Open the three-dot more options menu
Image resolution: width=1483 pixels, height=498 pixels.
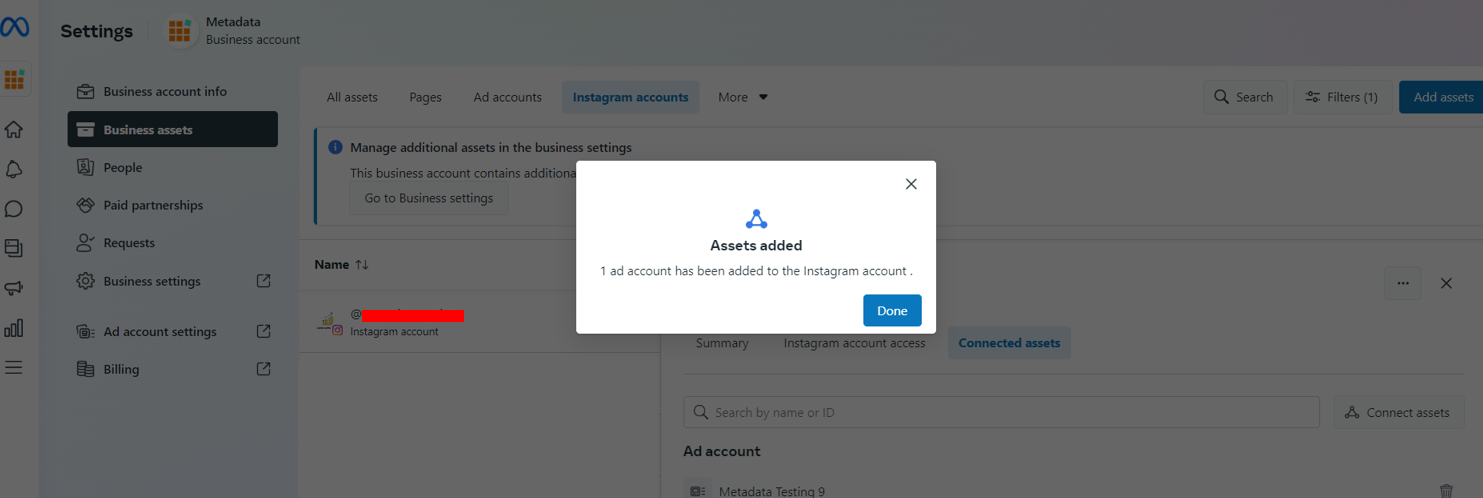coord(1402,283)
